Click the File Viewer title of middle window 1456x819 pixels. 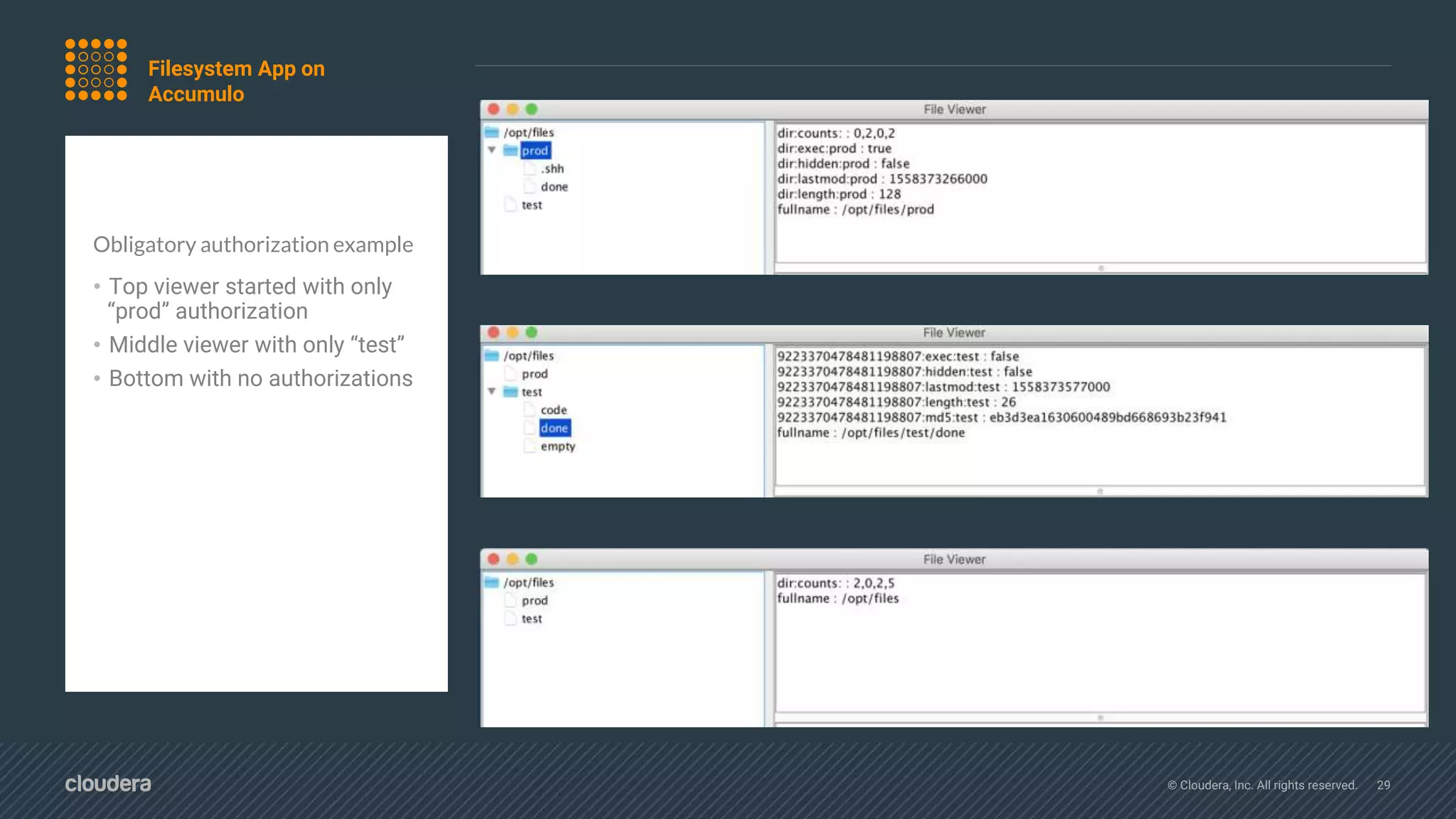pyautogui.click(x=955, y=333)
